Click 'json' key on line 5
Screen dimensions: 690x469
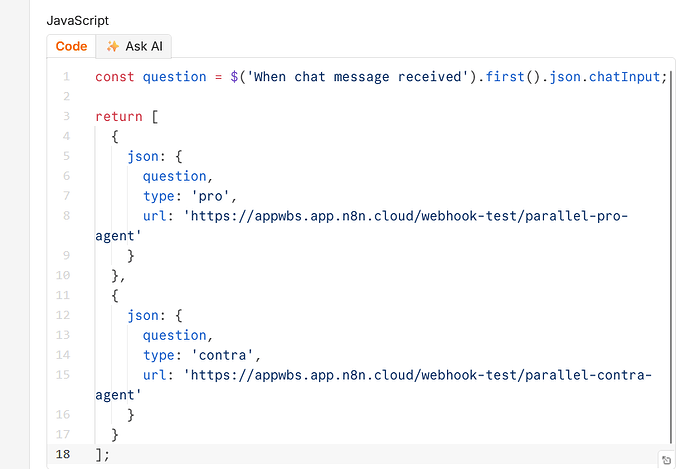tap(143, 157)
